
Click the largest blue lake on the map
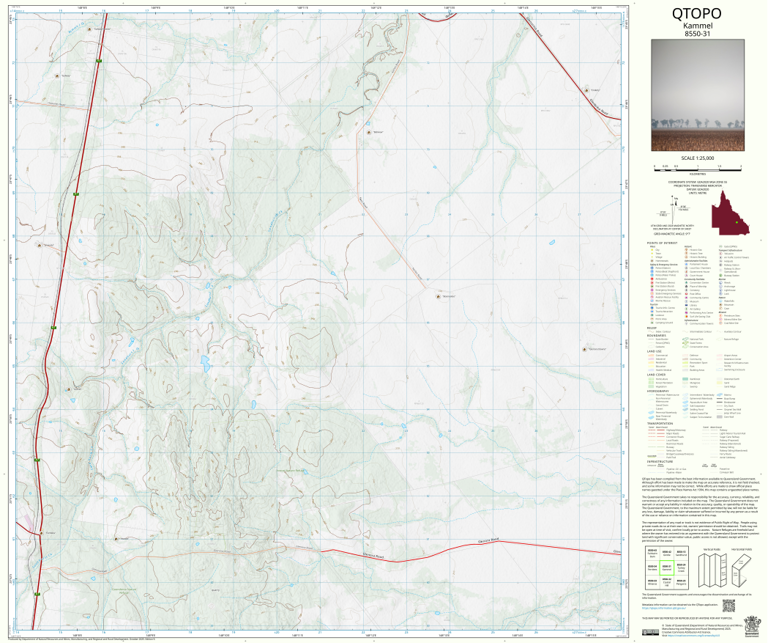click(x=205, y=363)
